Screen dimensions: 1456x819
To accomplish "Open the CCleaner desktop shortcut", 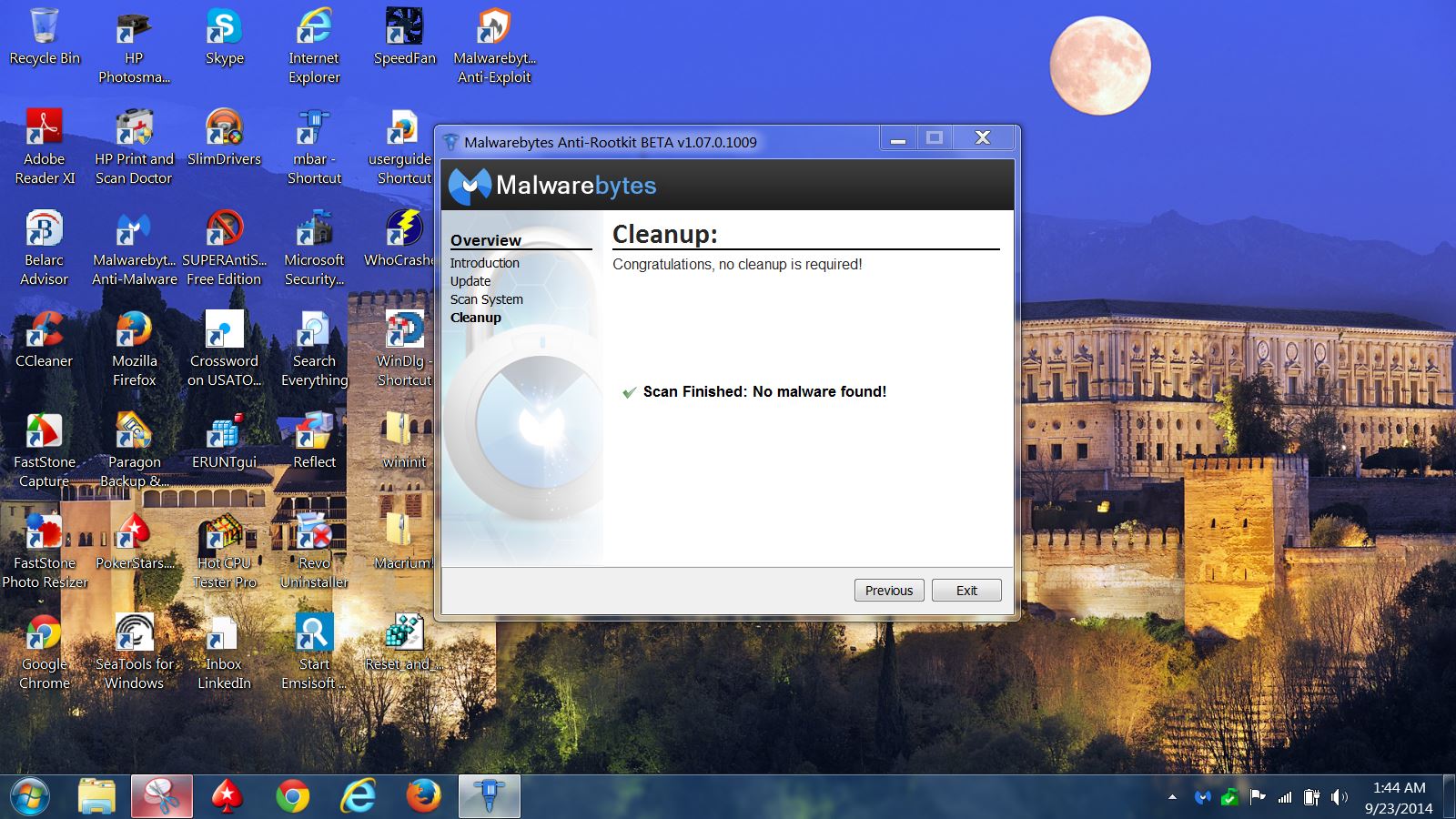I will click(x=45, y=341).
